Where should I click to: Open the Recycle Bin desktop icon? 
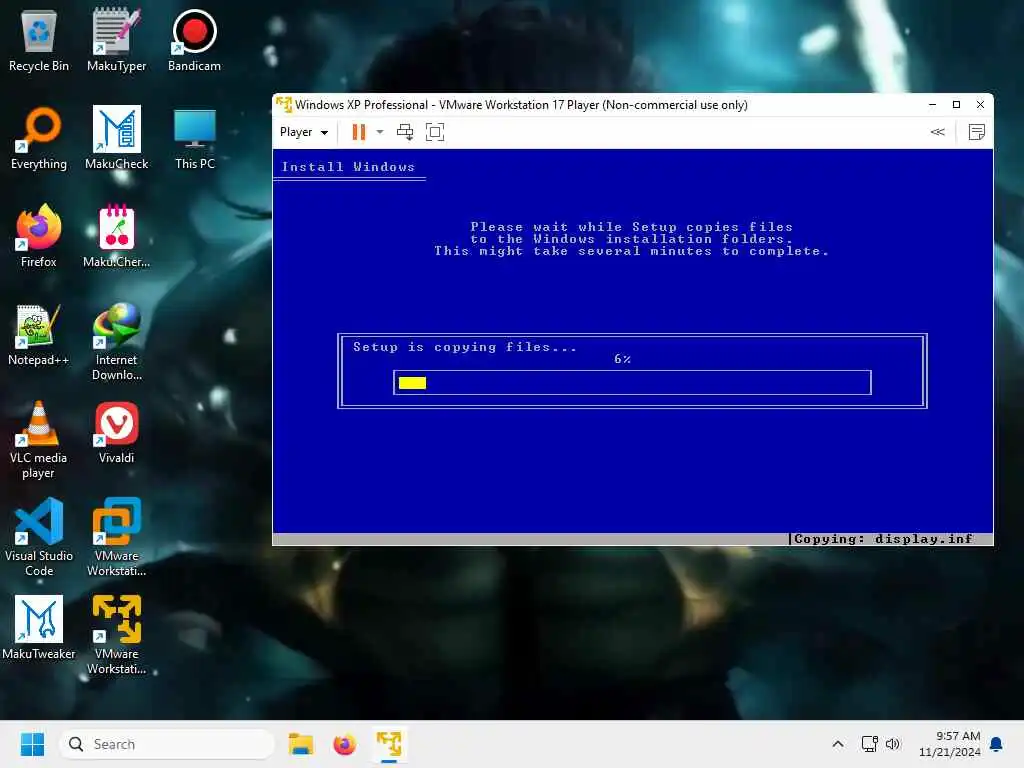pos(39,40)
